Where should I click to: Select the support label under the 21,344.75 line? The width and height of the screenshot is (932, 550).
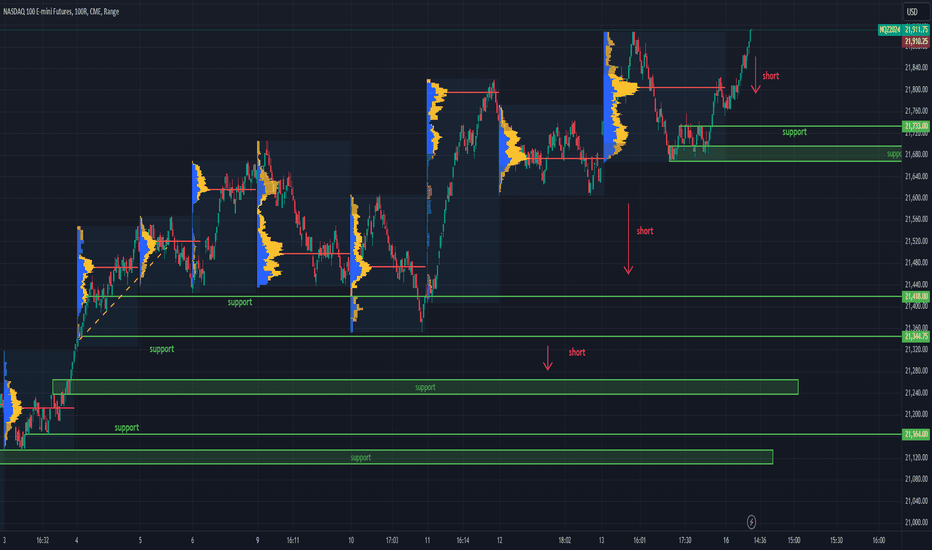pos(162,349)
